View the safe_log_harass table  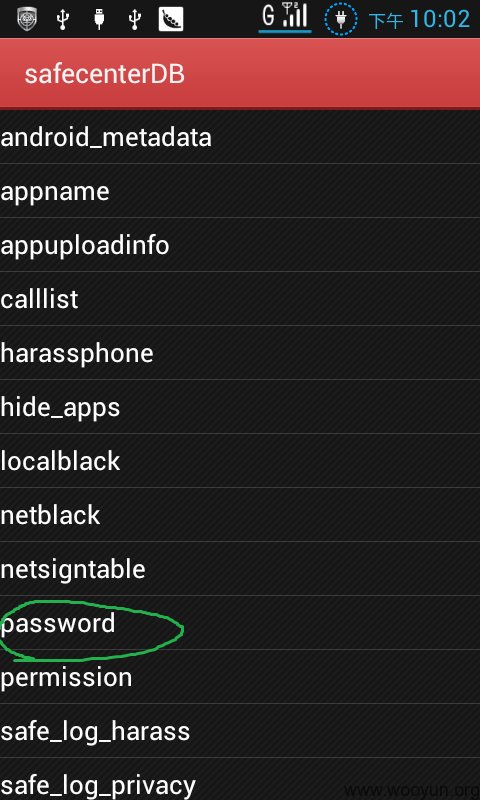click(240, 732)
